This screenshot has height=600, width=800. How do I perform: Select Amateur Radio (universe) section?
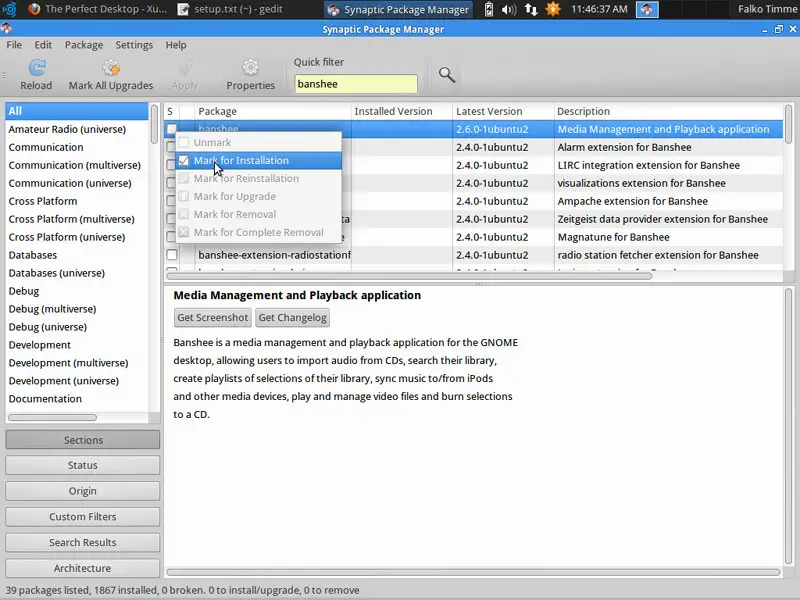pyautogui.click(x=77, y=129)
